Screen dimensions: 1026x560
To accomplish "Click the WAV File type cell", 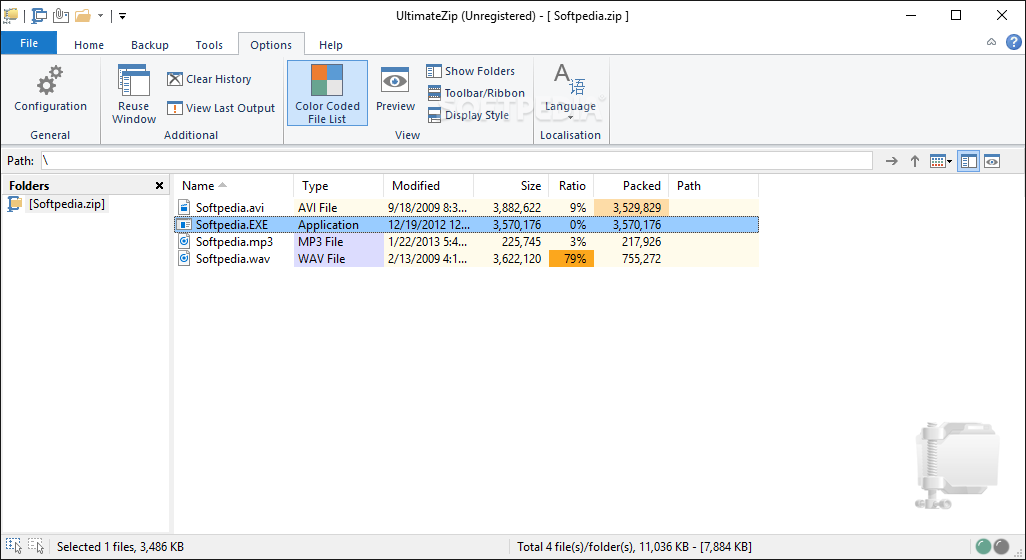I will click(339, 259).
